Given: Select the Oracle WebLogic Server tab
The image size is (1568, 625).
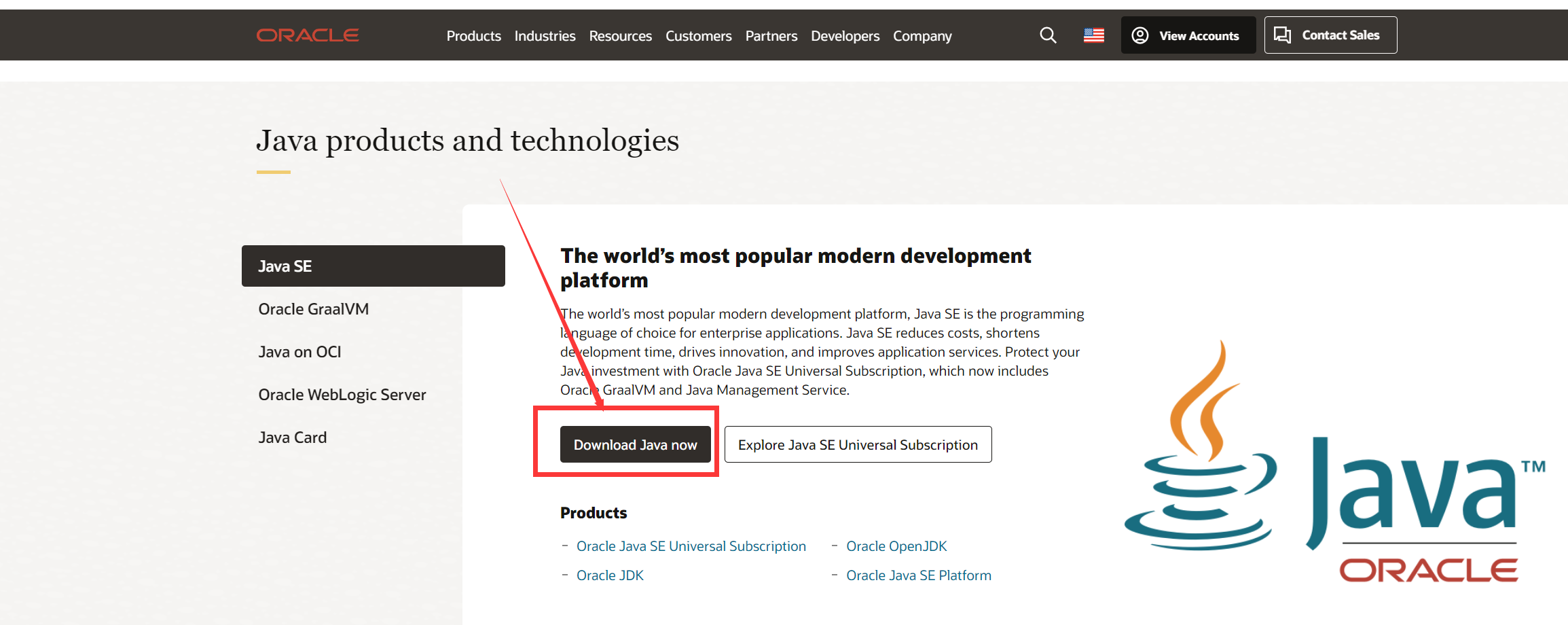Looking at the screenshot, I should click(342, 395).
